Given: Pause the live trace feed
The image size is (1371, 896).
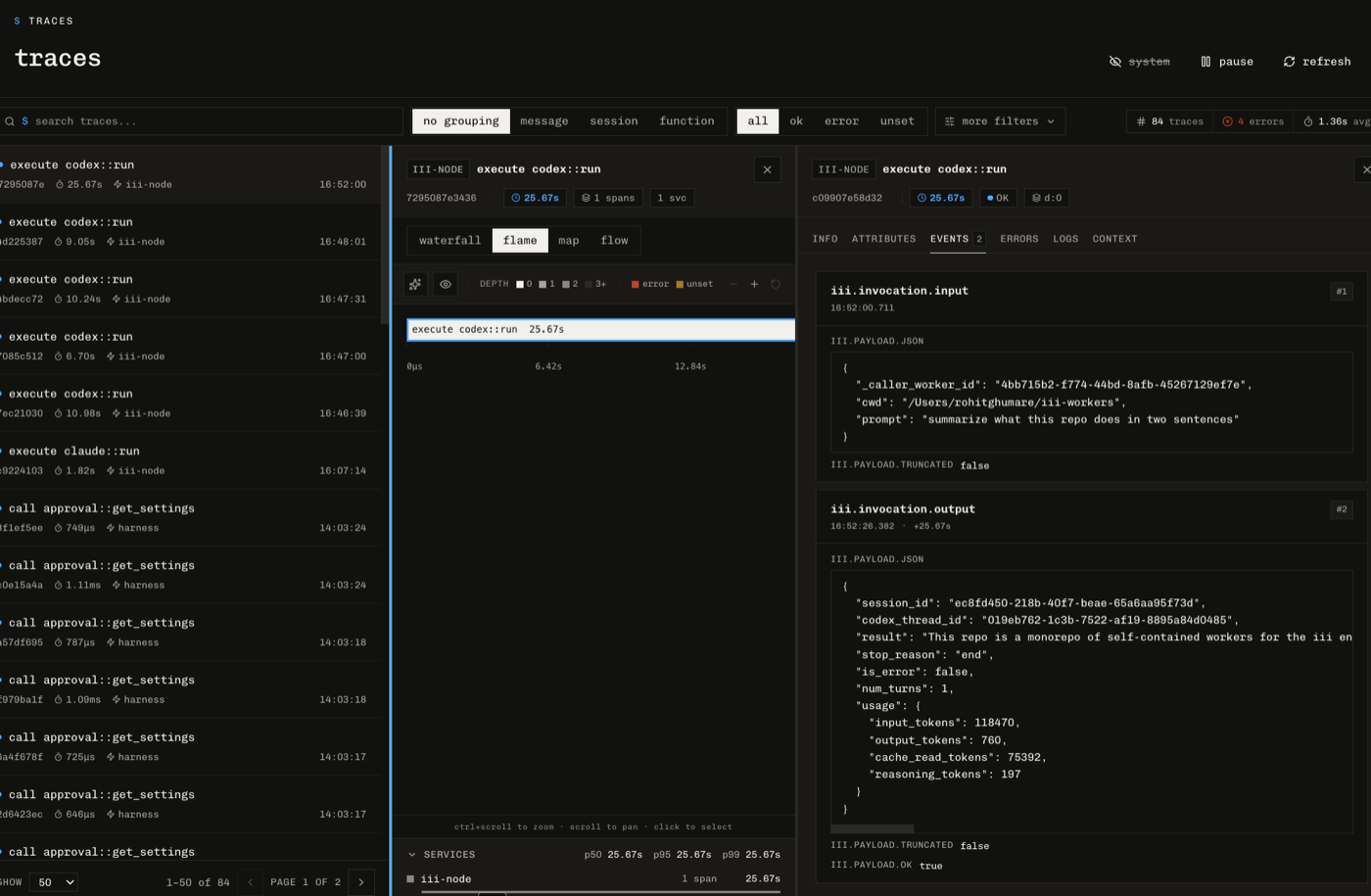Looking at the screenshot, I should point(1227,61).
